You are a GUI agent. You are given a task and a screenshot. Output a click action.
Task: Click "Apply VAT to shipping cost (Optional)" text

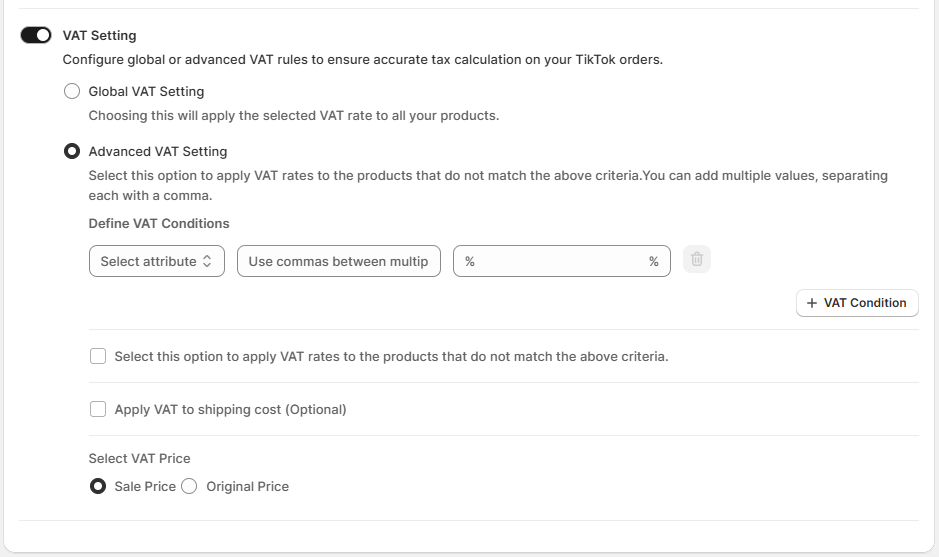tap(230, 409)
